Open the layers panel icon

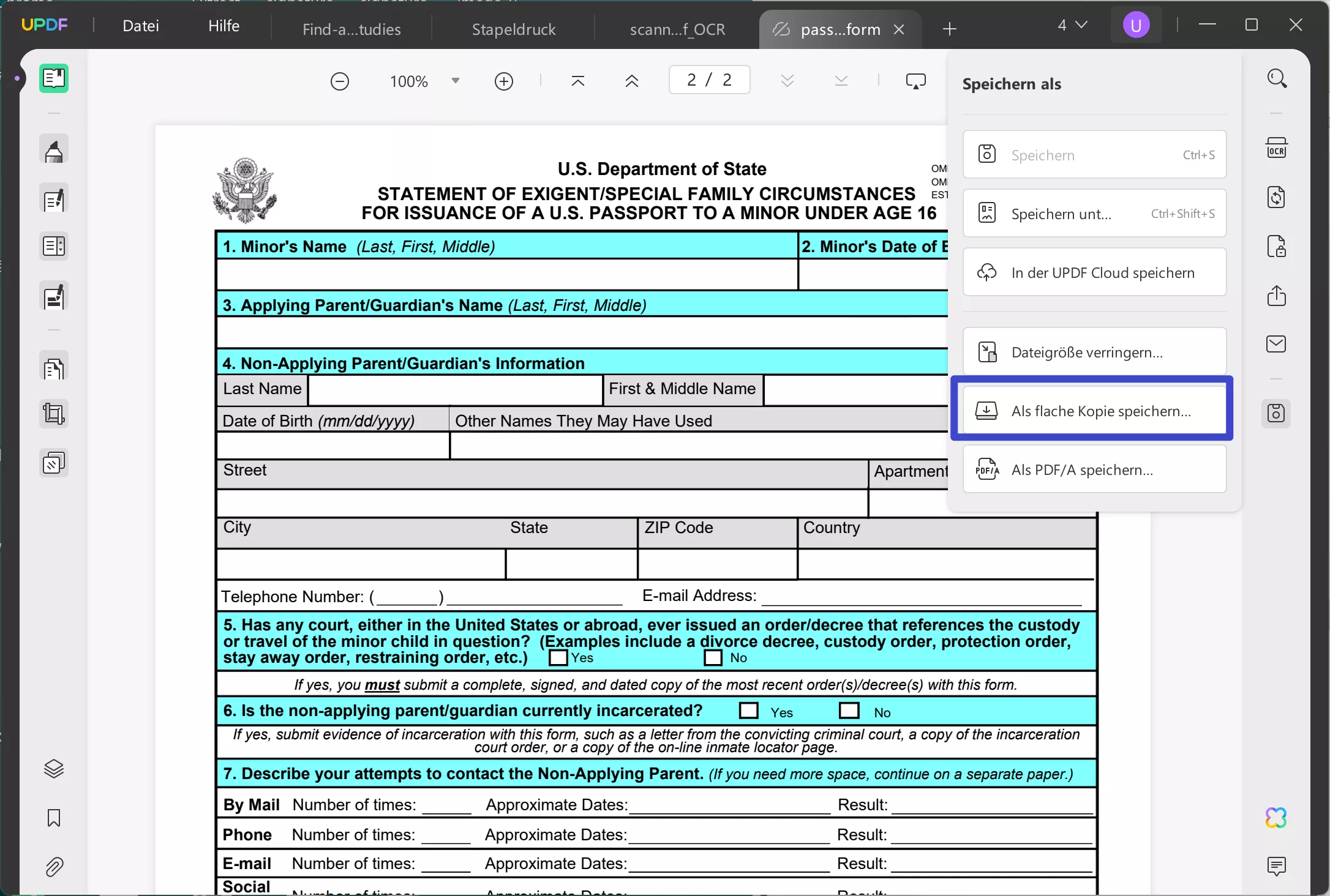(54, 769)
